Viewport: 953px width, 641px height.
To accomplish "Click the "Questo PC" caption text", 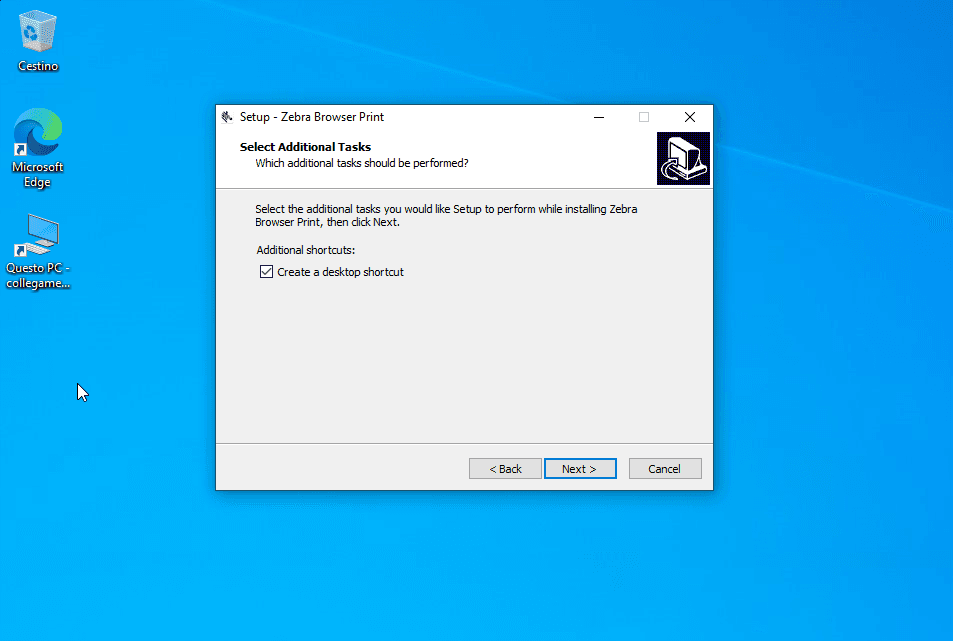I will click(38, 275).
